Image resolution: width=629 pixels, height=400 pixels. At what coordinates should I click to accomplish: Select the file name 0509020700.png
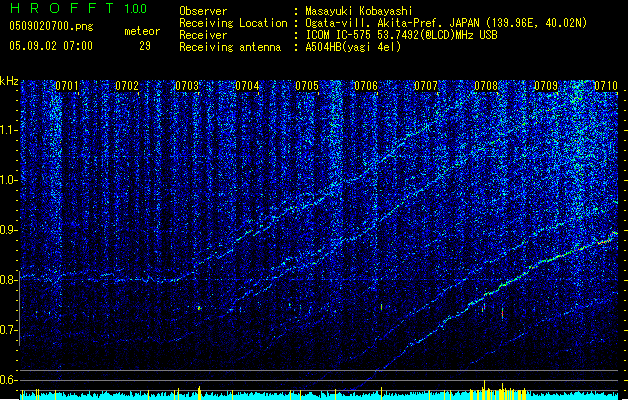coord(51,26)
